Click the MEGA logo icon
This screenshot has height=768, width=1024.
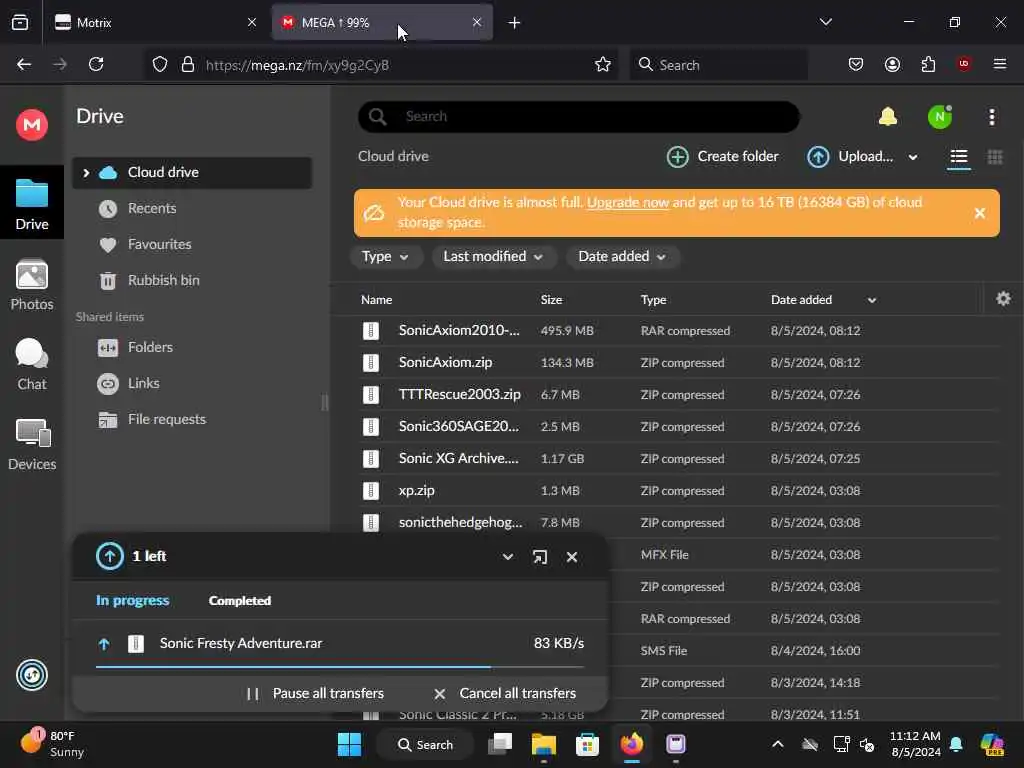coord(31,124)
